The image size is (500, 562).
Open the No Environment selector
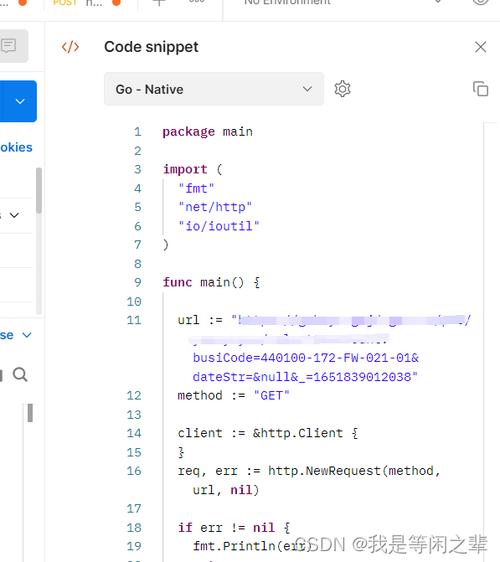coord(341,2)
